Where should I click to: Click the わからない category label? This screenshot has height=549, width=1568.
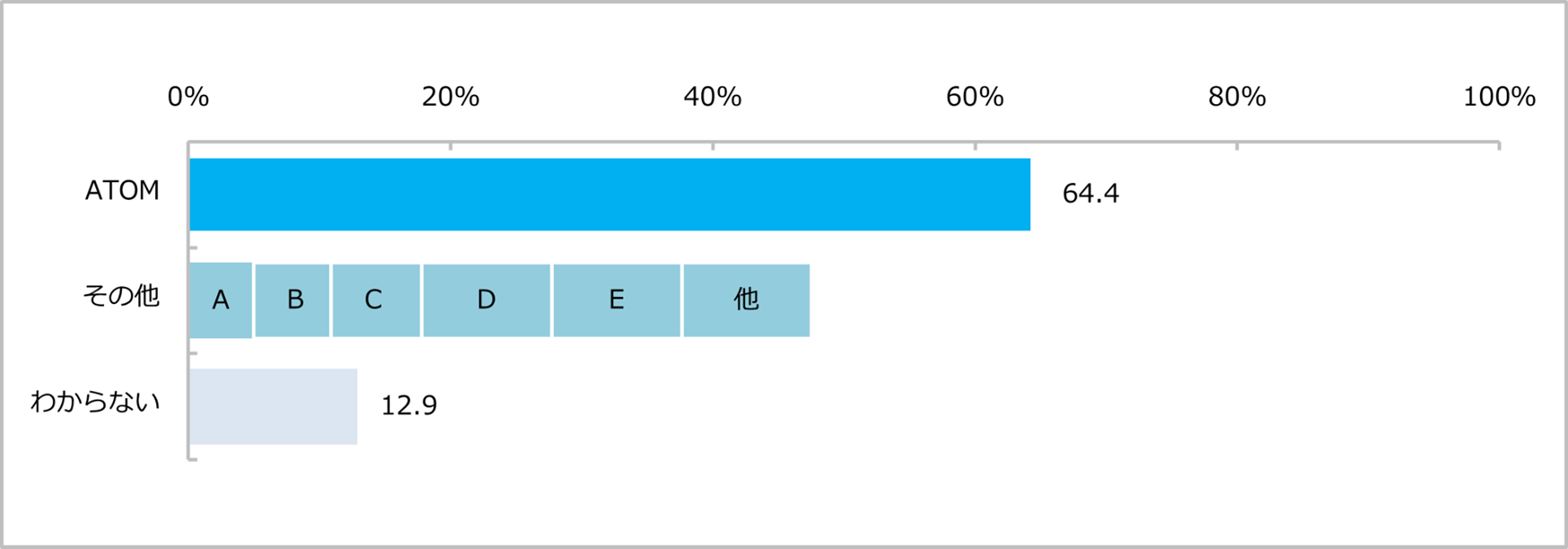(x=95, y=402)
